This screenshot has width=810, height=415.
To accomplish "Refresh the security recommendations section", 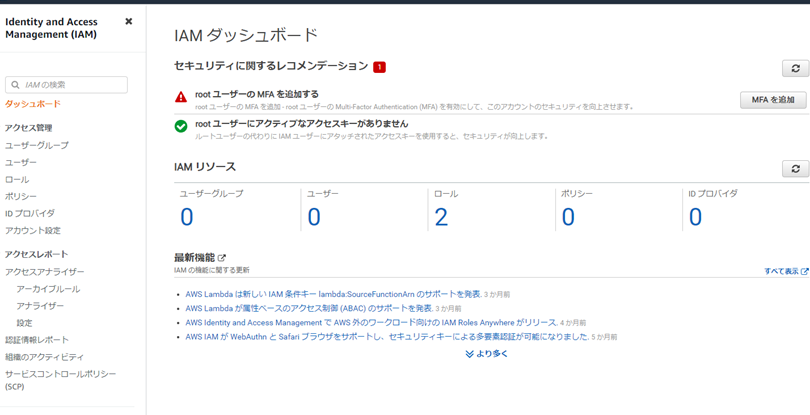I will [x=796, y=68].
